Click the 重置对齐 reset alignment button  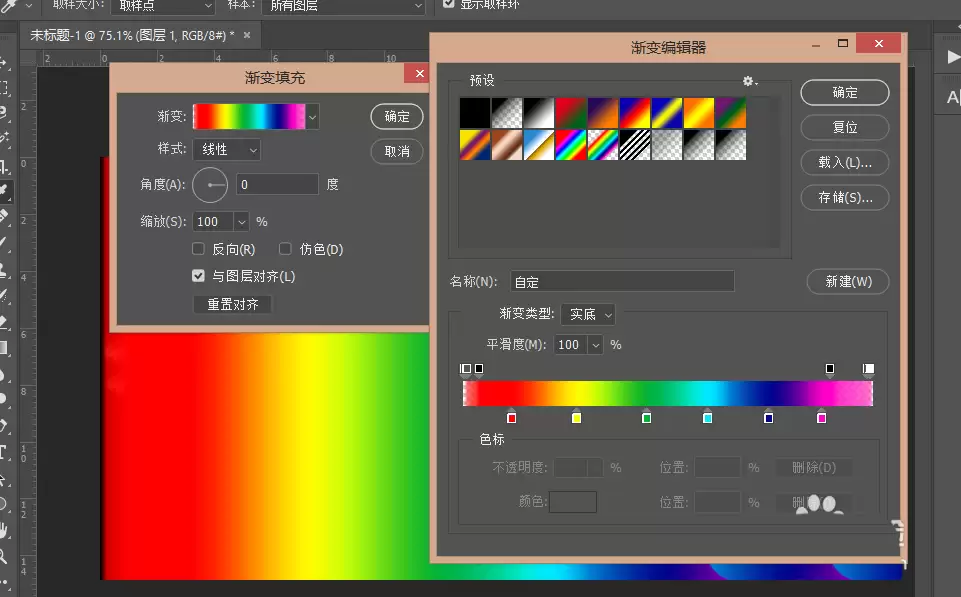click(x=232, y=304)
